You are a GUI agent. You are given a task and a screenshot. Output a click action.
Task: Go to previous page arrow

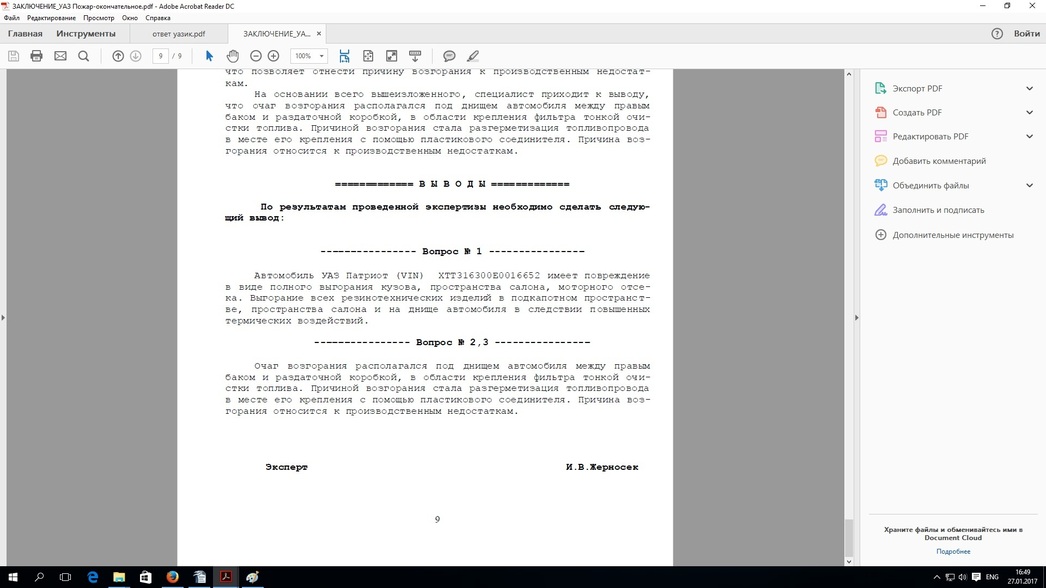118,56
